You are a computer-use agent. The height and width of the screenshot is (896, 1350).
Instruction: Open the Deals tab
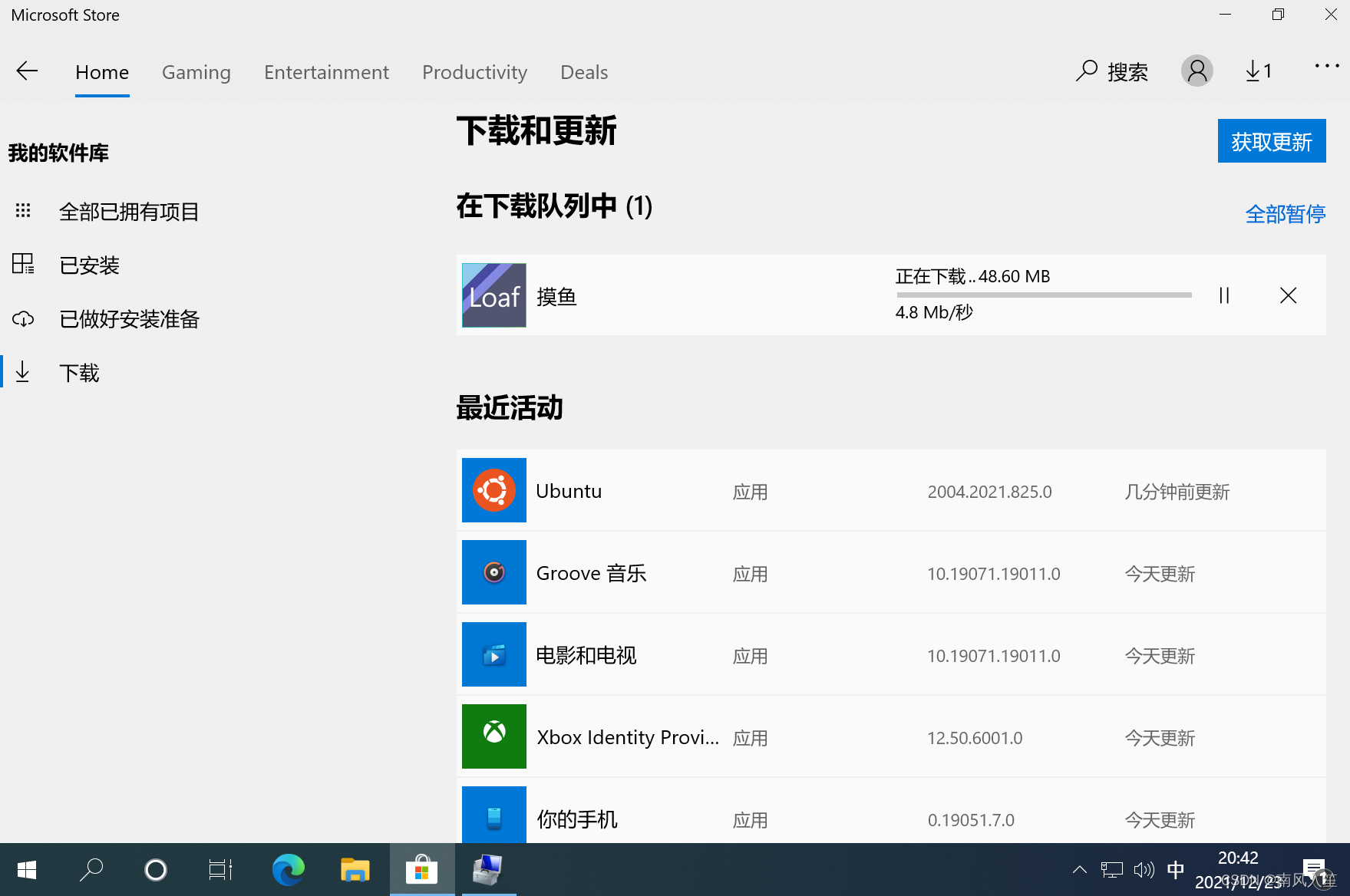tap(584, 72)
